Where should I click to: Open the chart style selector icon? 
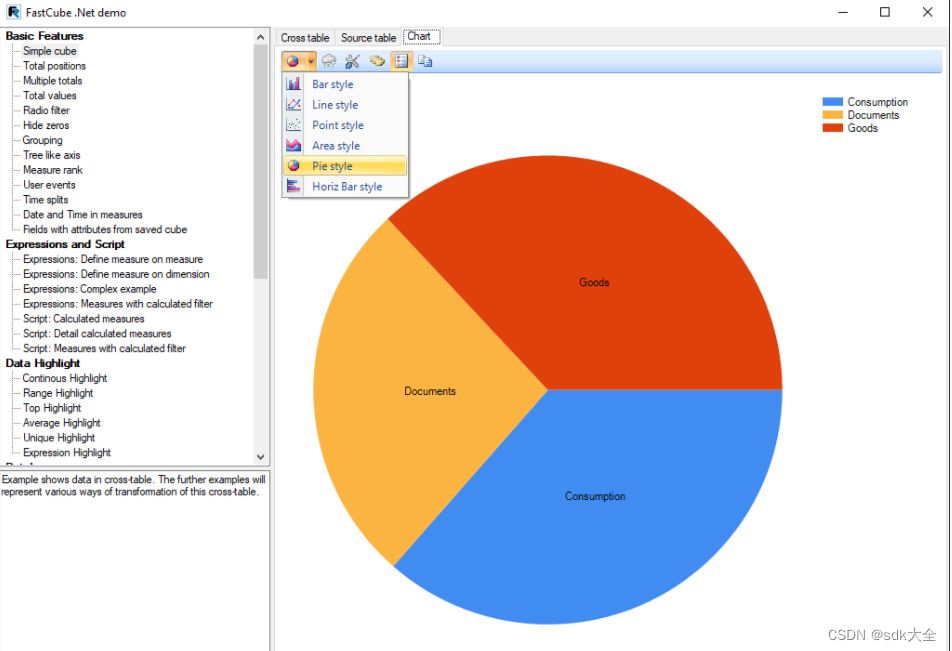click(291, 61)
